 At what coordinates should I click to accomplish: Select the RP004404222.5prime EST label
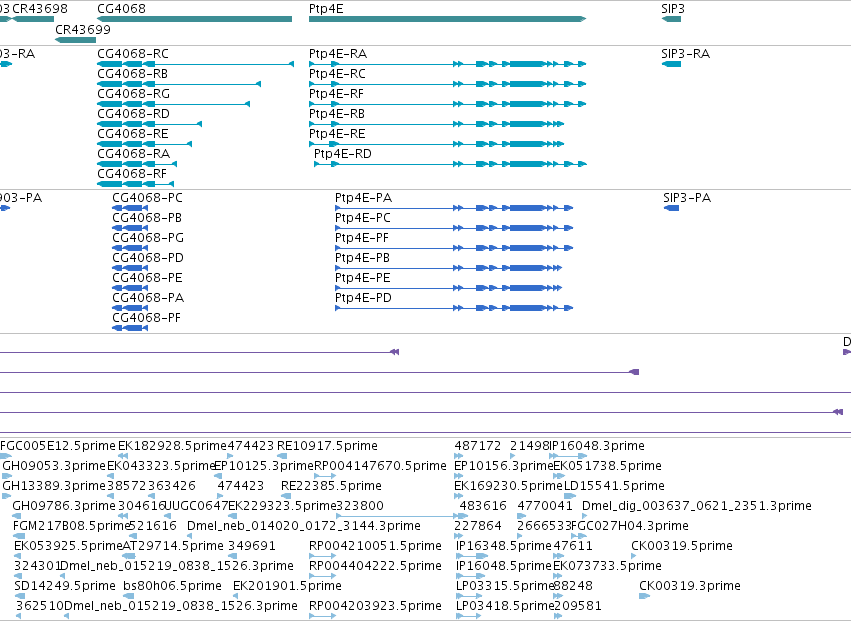(x=375, y=566)
